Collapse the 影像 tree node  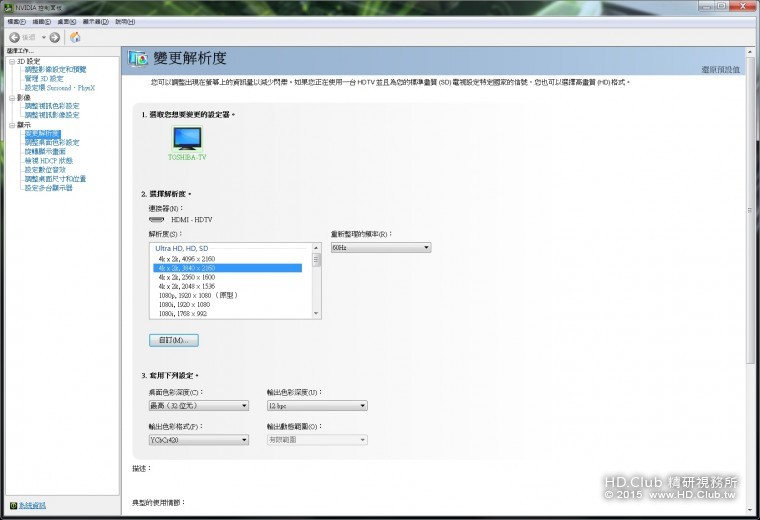[12, 98]
